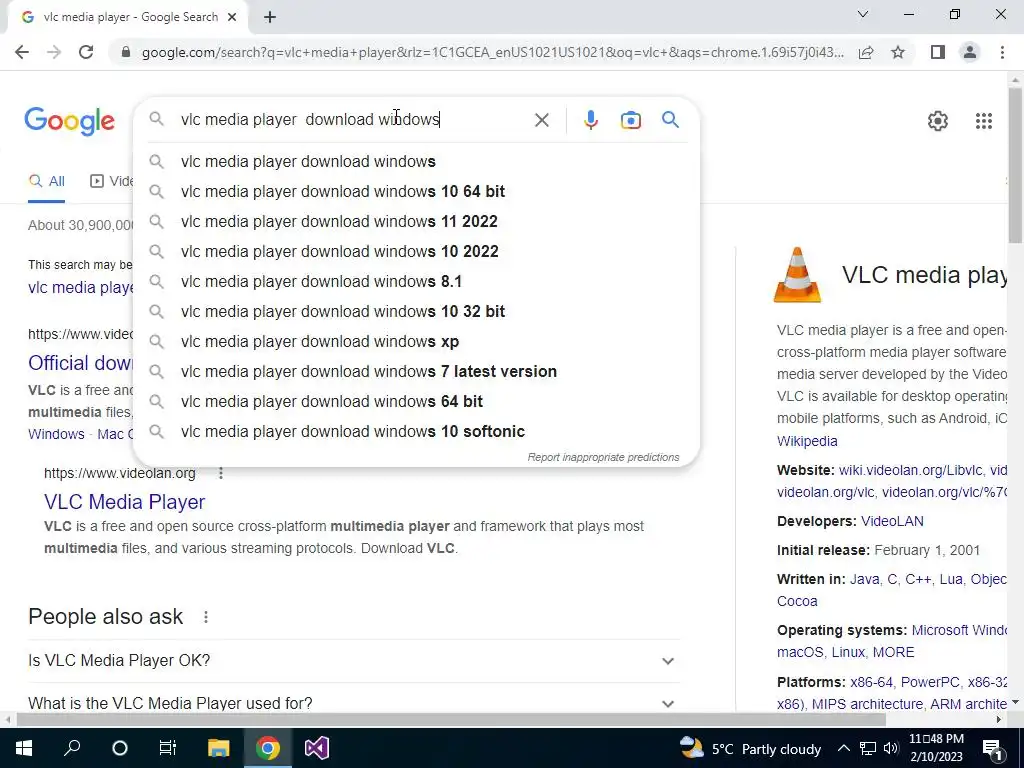Open search by image camera icon
1024x768 pixels.
coord(630,120)
